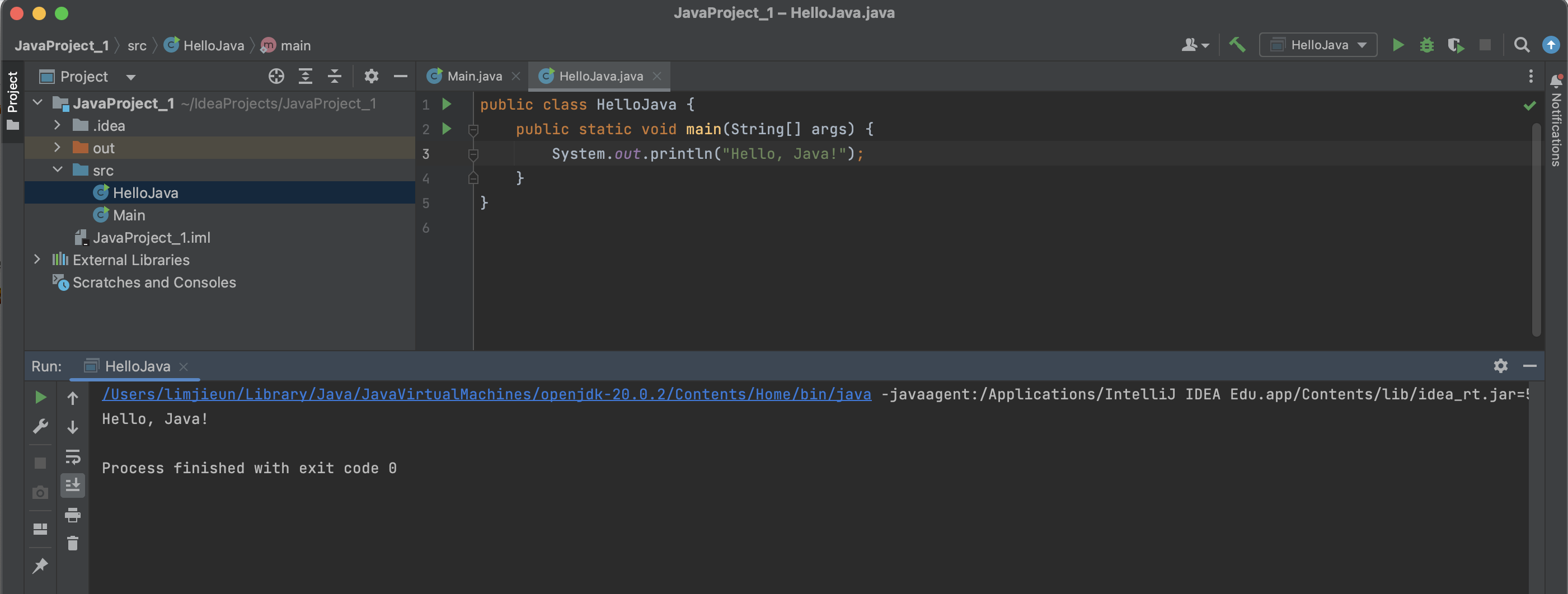Screen dimensions: 1568x594
Task: Clear the console with the trash icon
Action: (72, 543)
